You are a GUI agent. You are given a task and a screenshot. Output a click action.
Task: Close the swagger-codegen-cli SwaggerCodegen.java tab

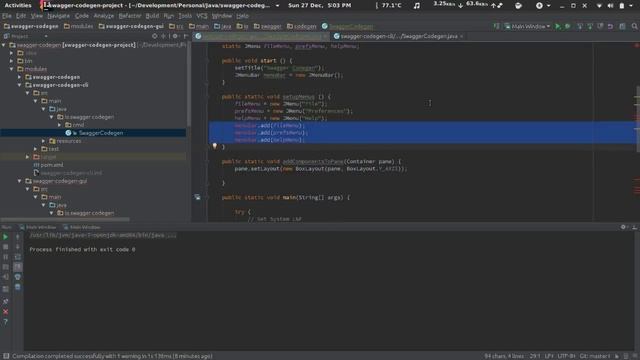(462, 36)
